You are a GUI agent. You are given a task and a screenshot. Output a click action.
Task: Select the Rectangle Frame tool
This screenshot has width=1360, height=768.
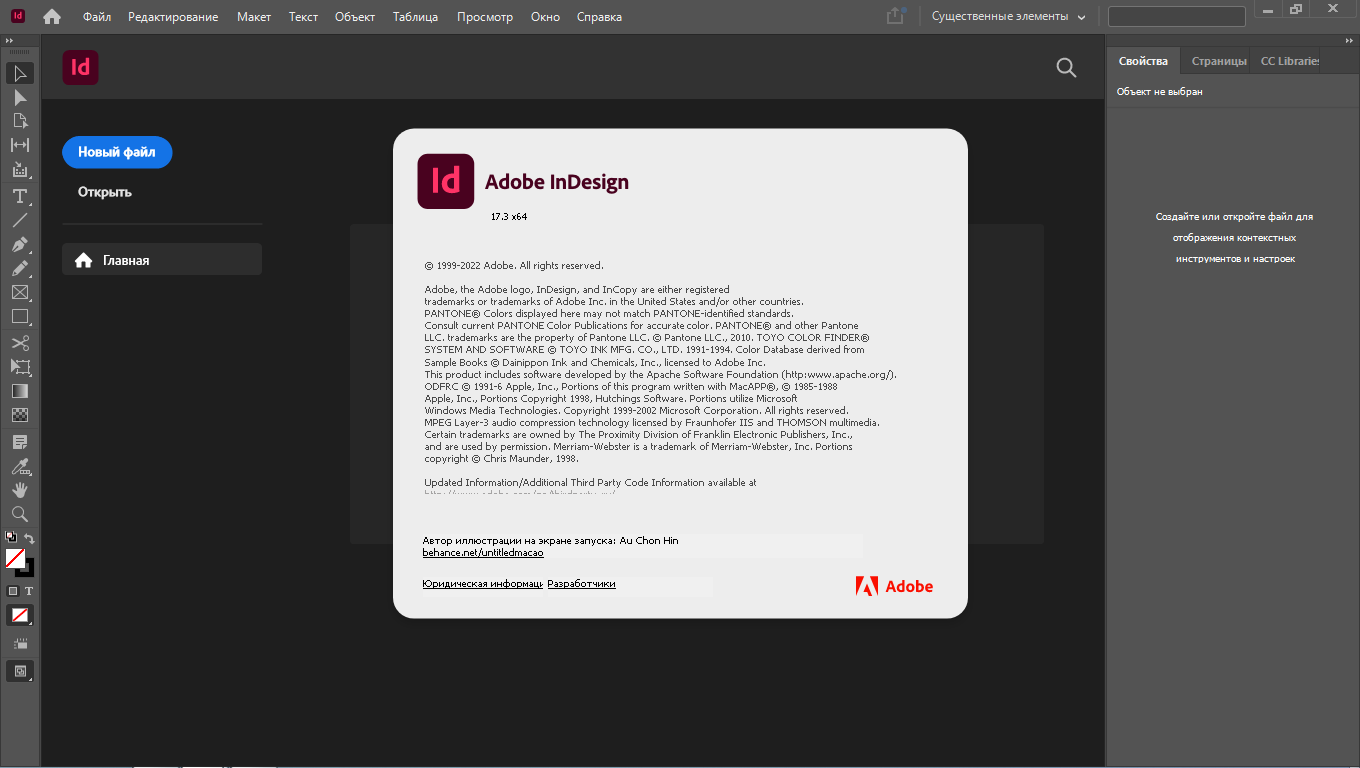(x=19, y=293)
